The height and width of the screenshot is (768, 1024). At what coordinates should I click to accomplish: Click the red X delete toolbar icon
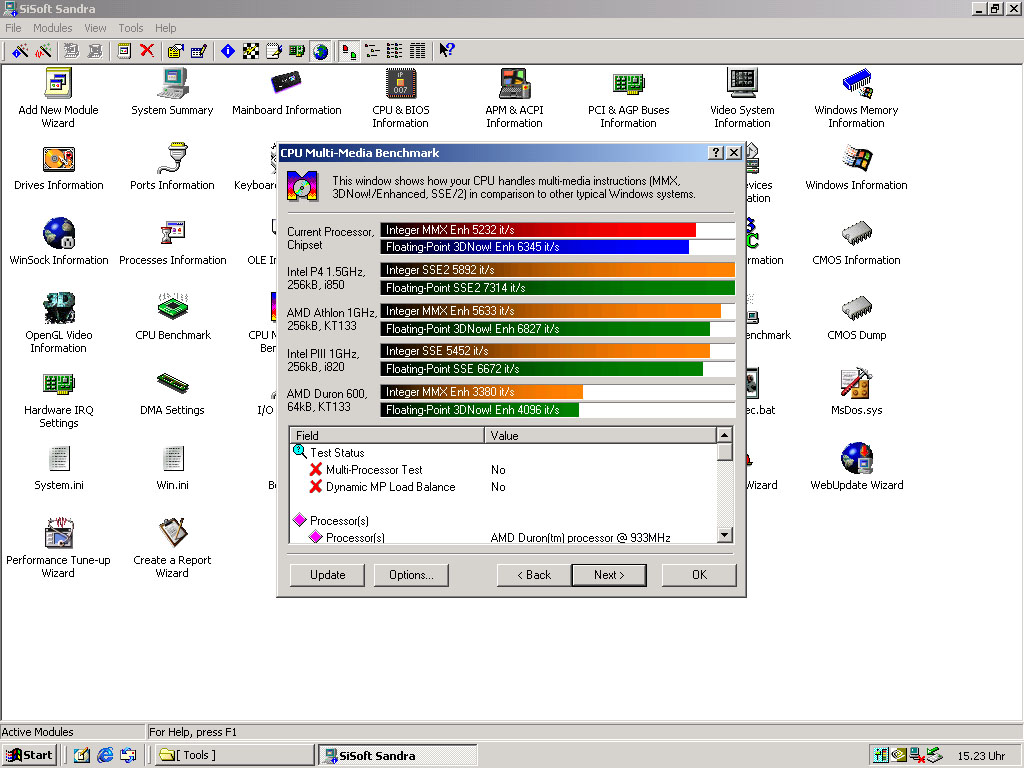(147, 51)
